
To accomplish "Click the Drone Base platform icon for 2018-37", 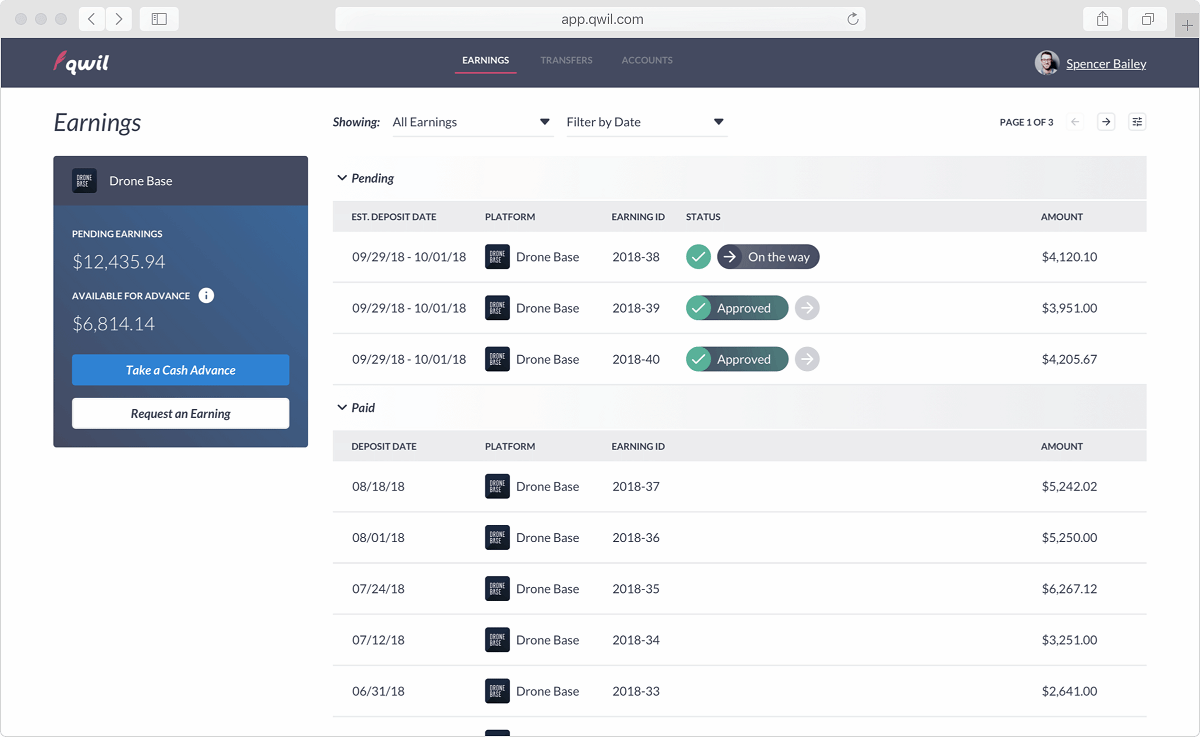I will click(497, 486).
